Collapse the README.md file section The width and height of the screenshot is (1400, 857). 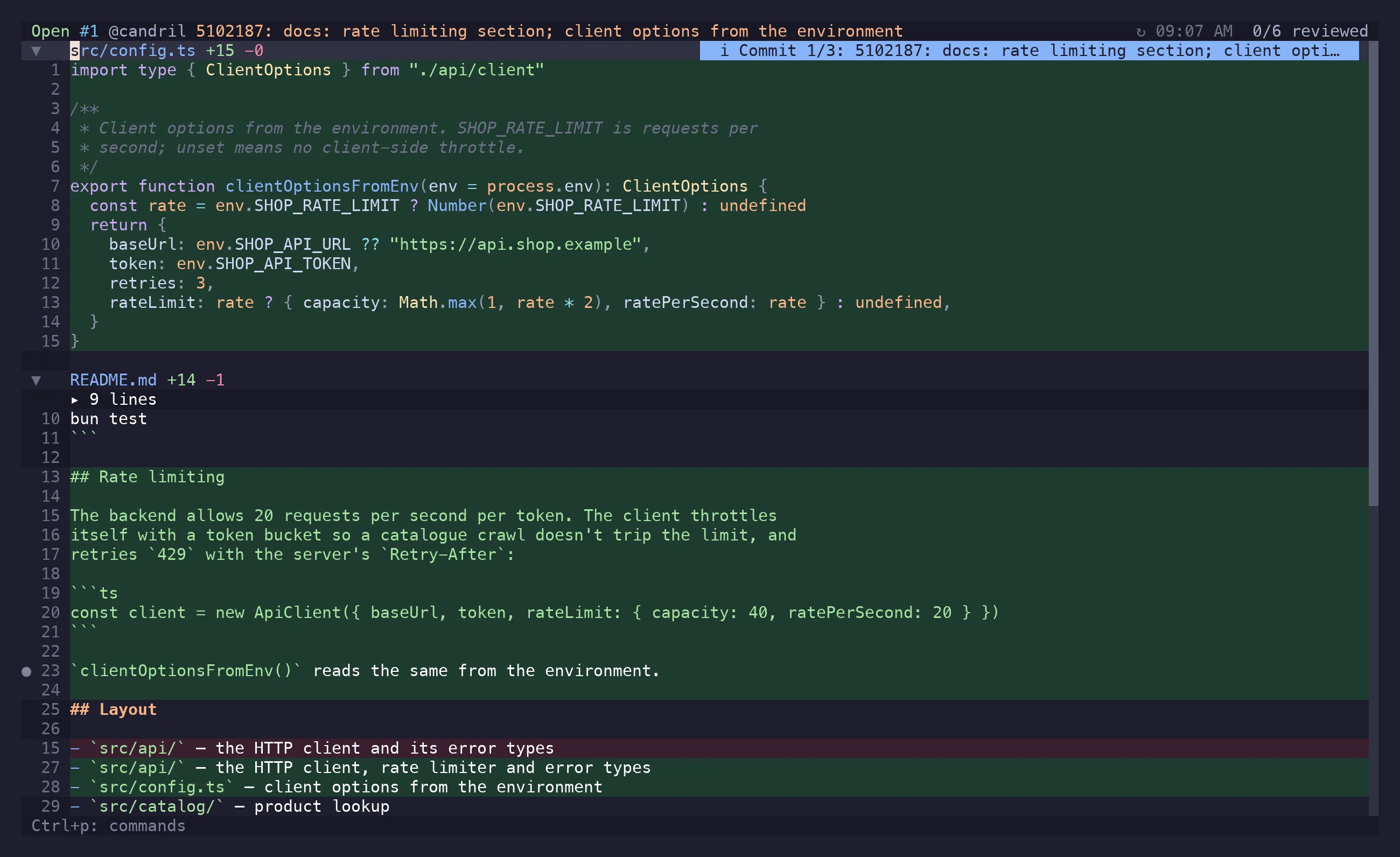pos(36,380)
